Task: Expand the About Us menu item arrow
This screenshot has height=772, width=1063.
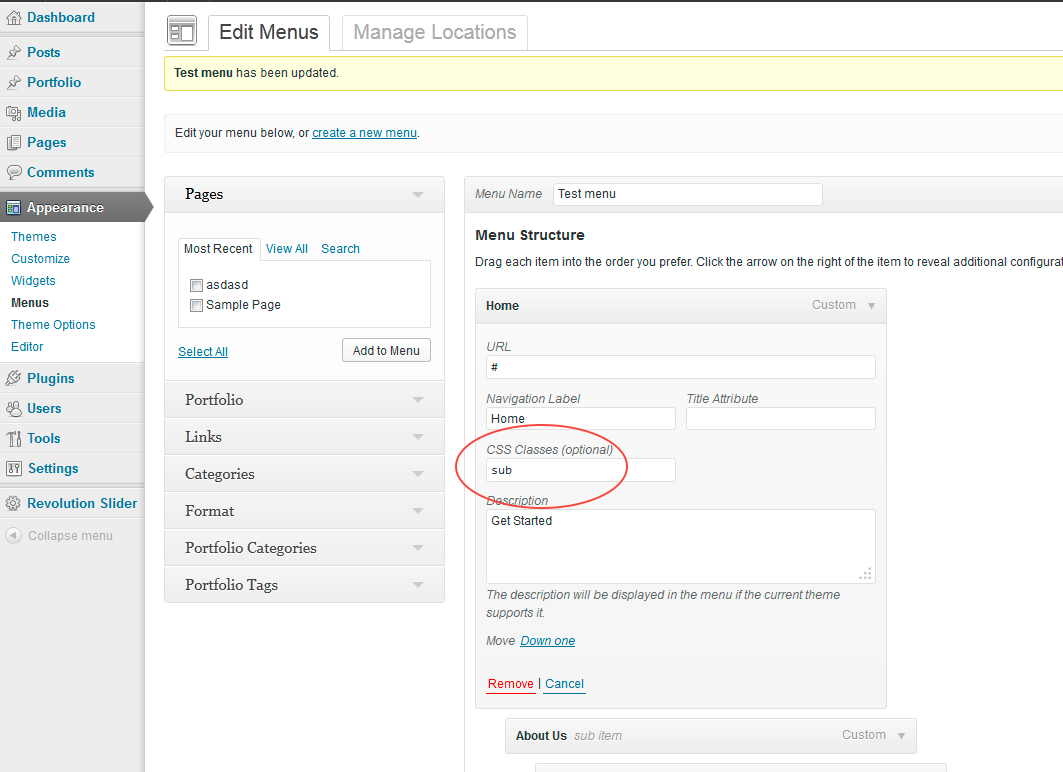Action: pyautogui.click(x=901, y=735)
